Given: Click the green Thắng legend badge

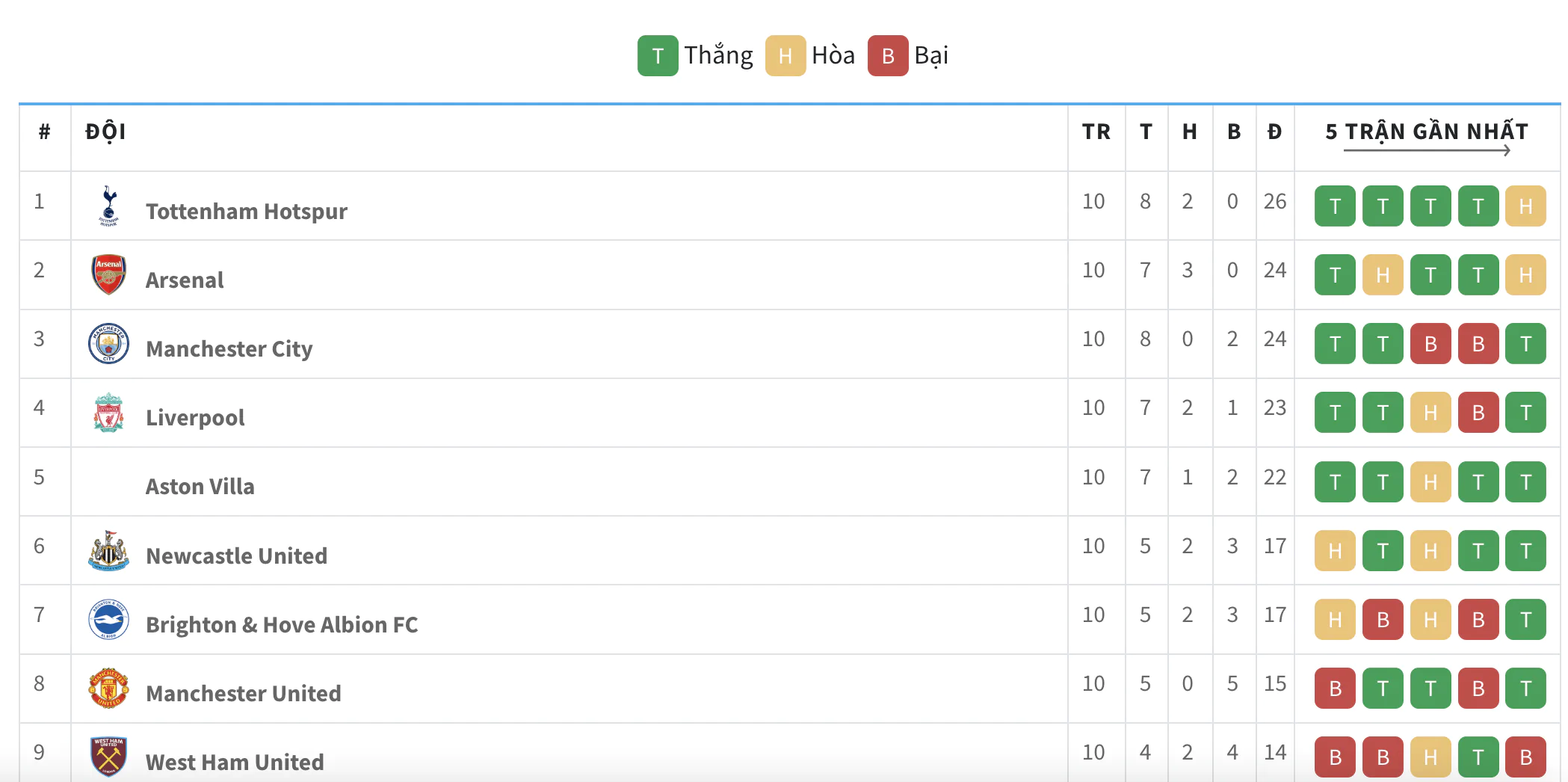Looking at the screenshot, I should tap(658, 55).
